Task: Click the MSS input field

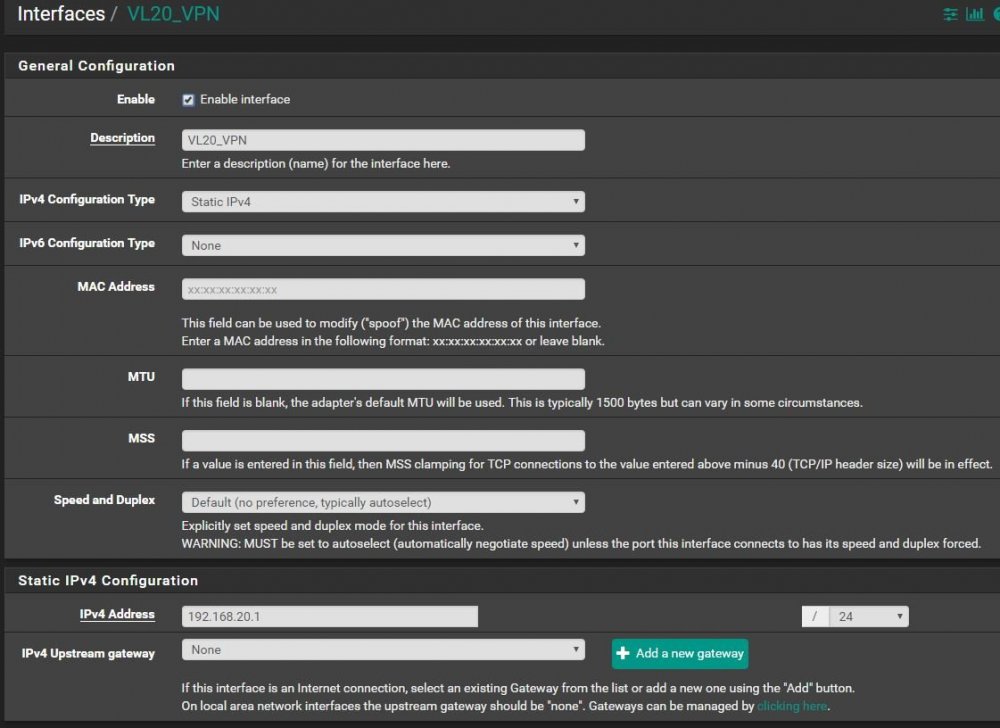Action: click(x=383, y=440)
